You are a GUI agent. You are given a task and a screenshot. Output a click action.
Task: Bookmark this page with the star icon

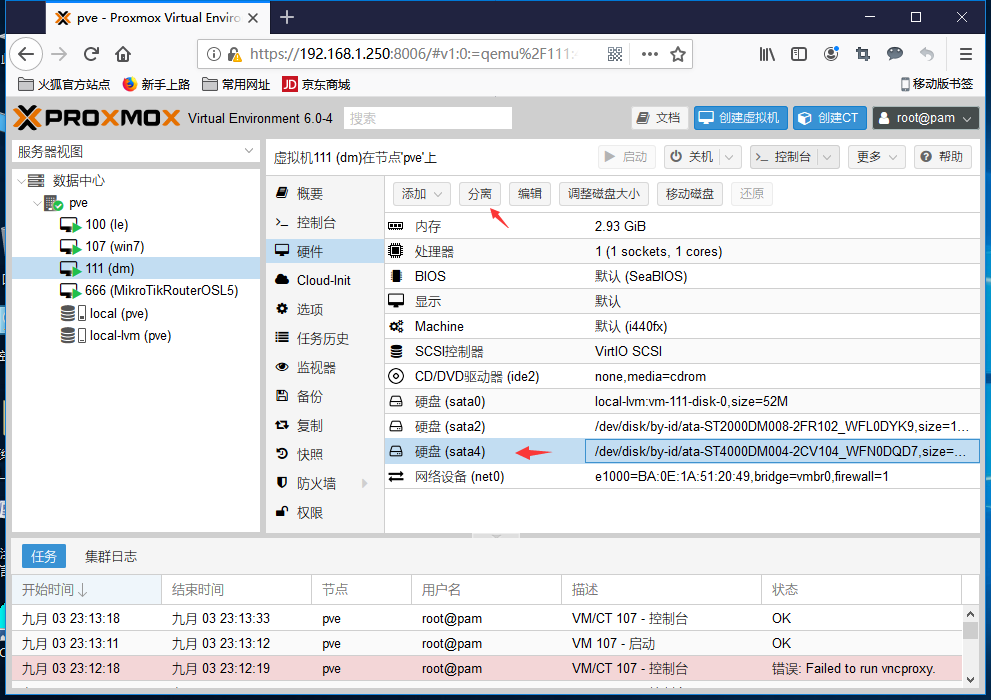pyautogui.click(x=678, y=54)
